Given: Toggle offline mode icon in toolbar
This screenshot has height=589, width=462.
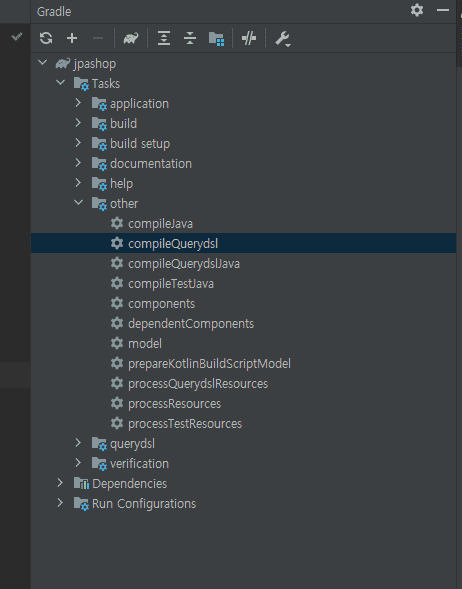Looking at the screenshot, I should pyautogui.click(x=249, y=38).
